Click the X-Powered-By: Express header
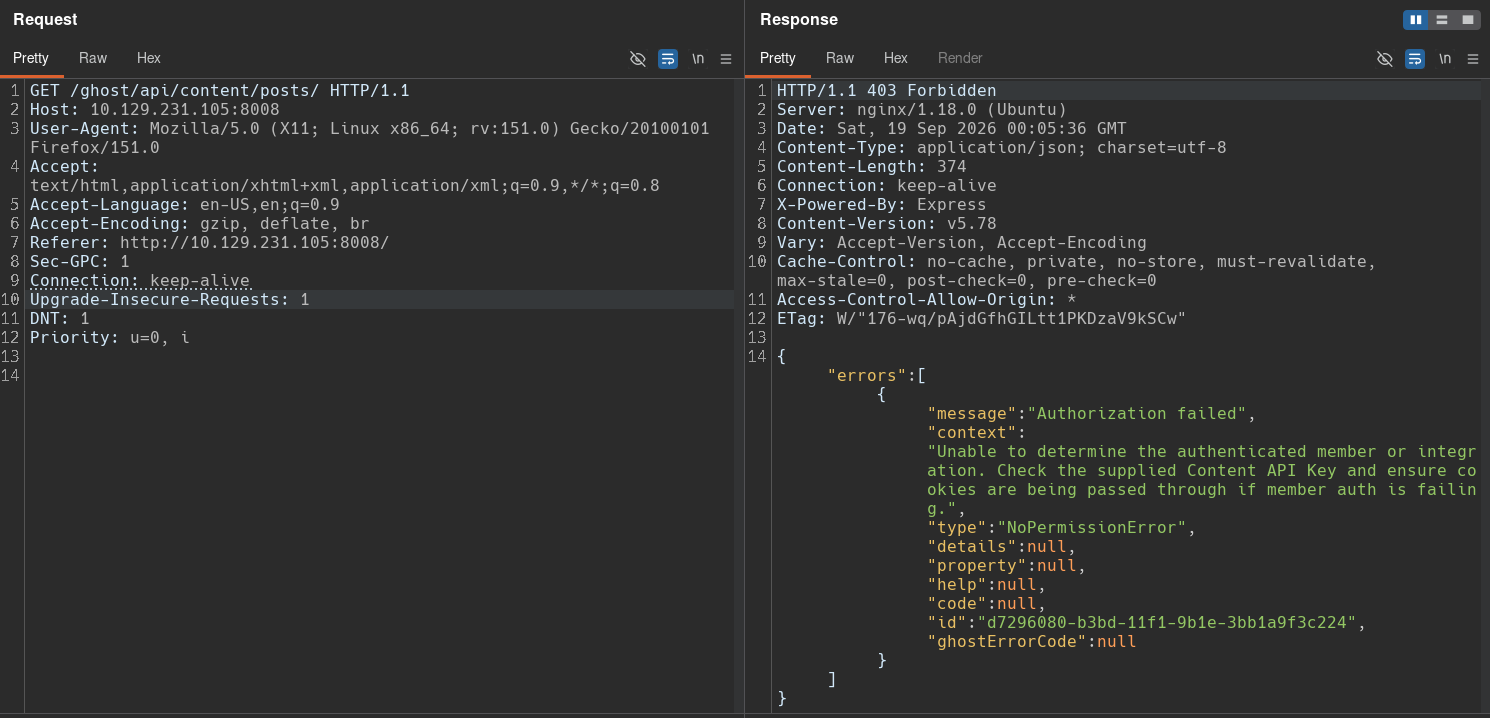The width and height of the screenshot is (1490, 718). [882, 204]
